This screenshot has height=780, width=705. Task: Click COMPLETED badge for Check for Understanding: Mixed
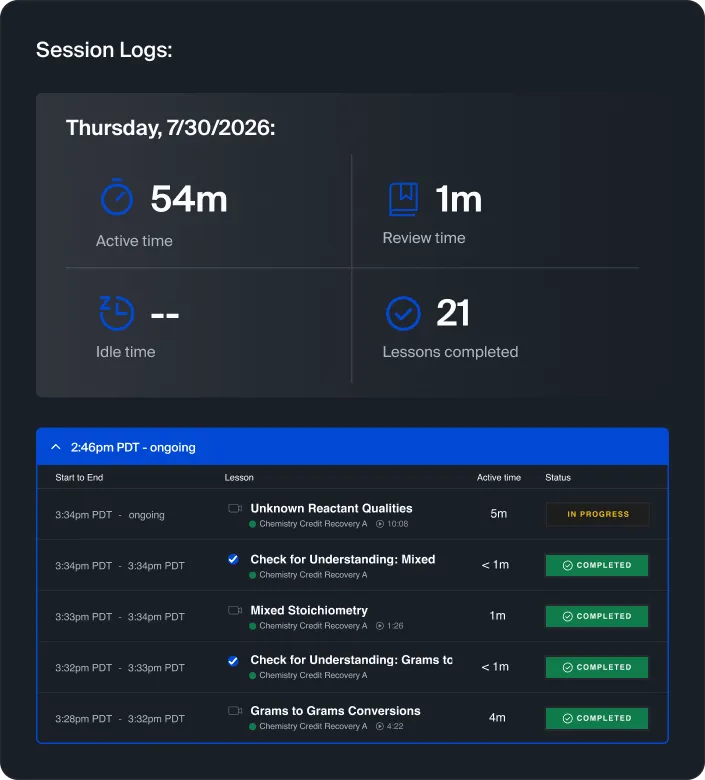[x=597, y=565]
